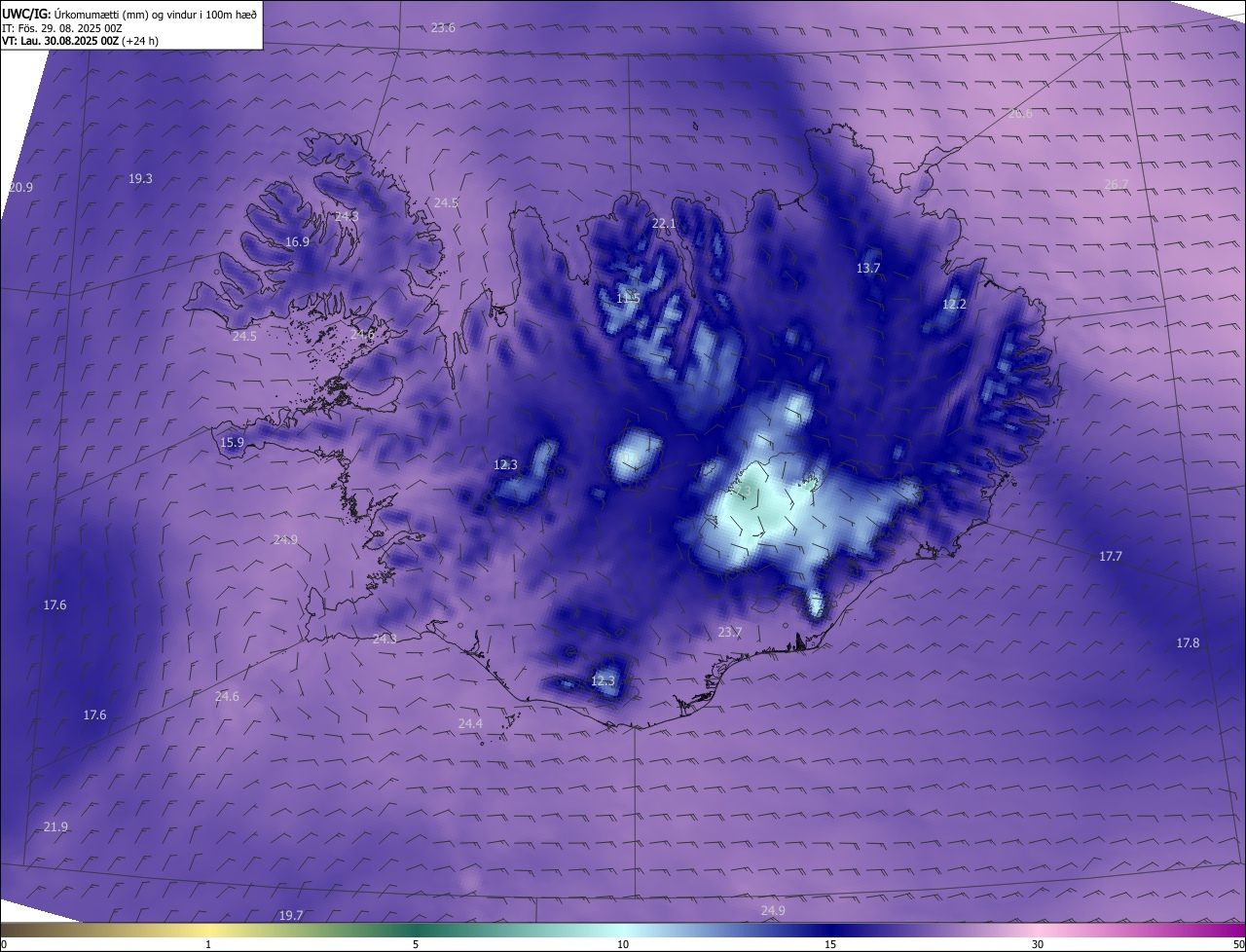
Task: Click the 26.7 value label
Action: coord(1117,184)
